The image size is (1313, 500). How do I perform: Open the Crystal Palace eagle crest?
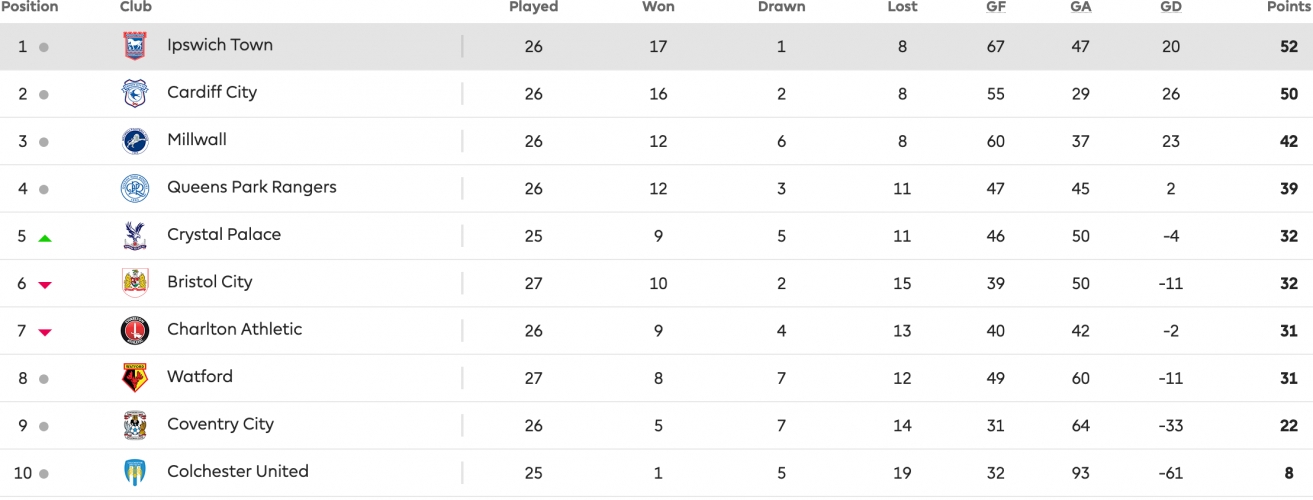135,236
